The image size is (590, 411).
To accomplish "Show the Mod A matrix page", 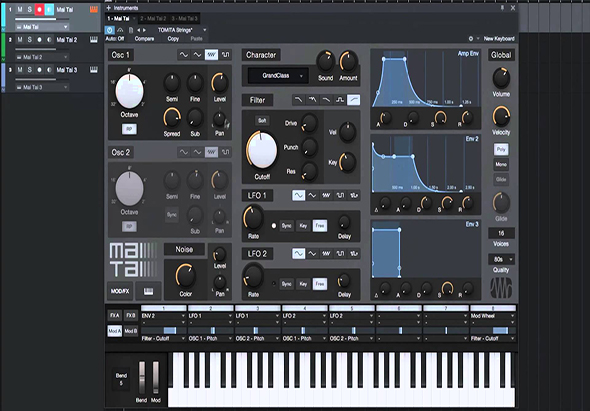I will click(115, 331).
